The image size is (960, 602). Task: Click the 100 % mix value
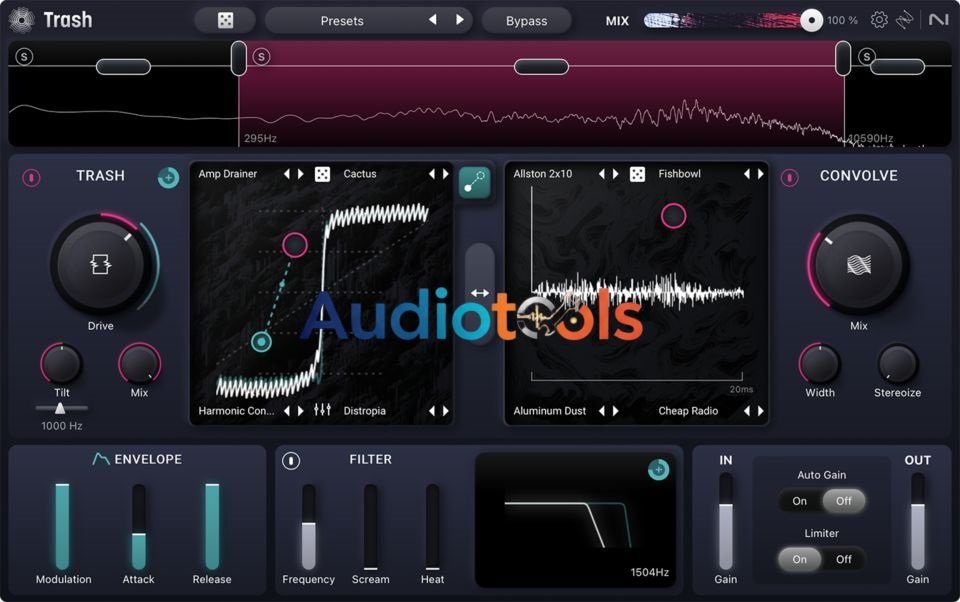[x=843, y=18]
